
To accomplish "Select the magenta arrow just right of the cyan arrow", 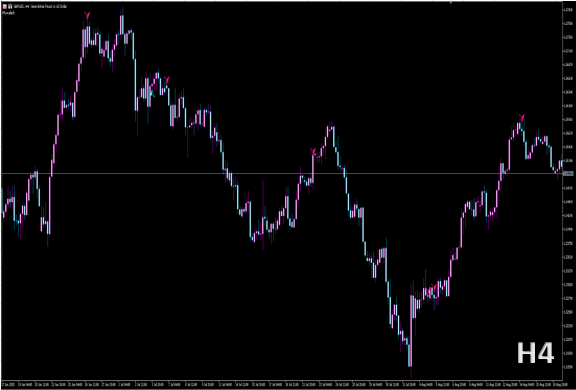I will [x=167, y=80].
